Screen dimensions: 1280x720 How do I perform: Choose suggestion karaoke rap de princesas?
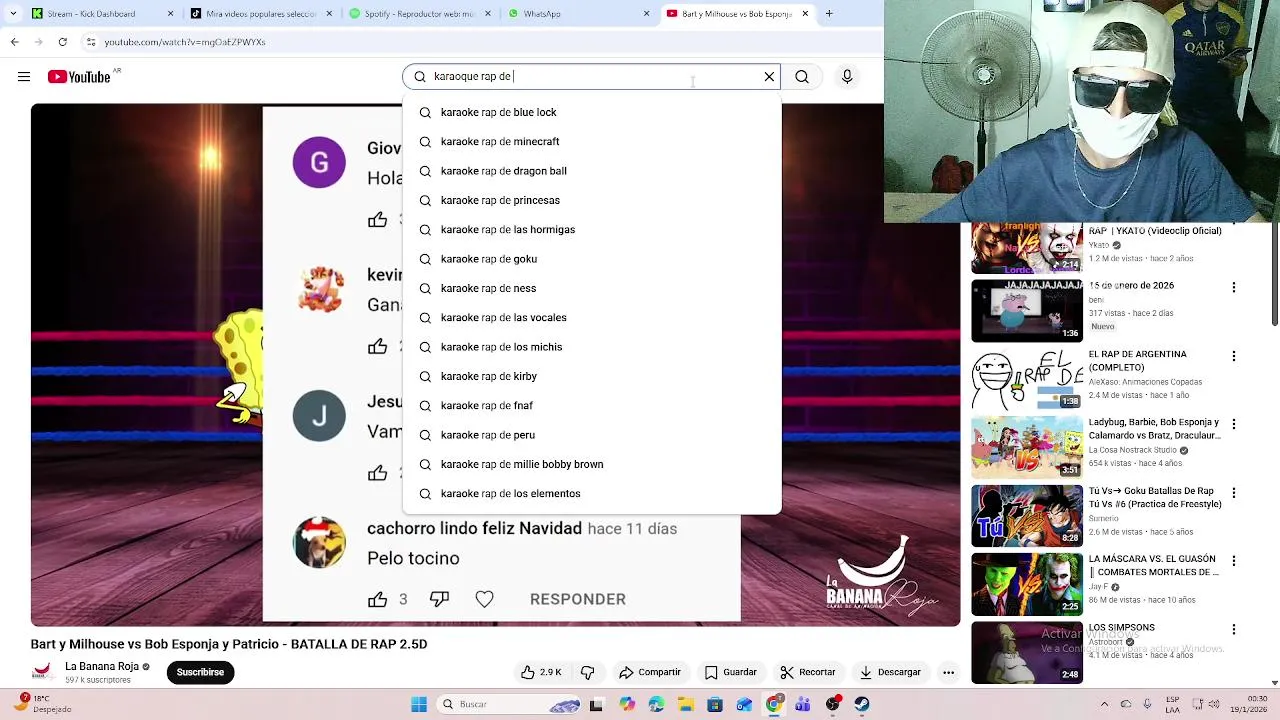(591, 200)
